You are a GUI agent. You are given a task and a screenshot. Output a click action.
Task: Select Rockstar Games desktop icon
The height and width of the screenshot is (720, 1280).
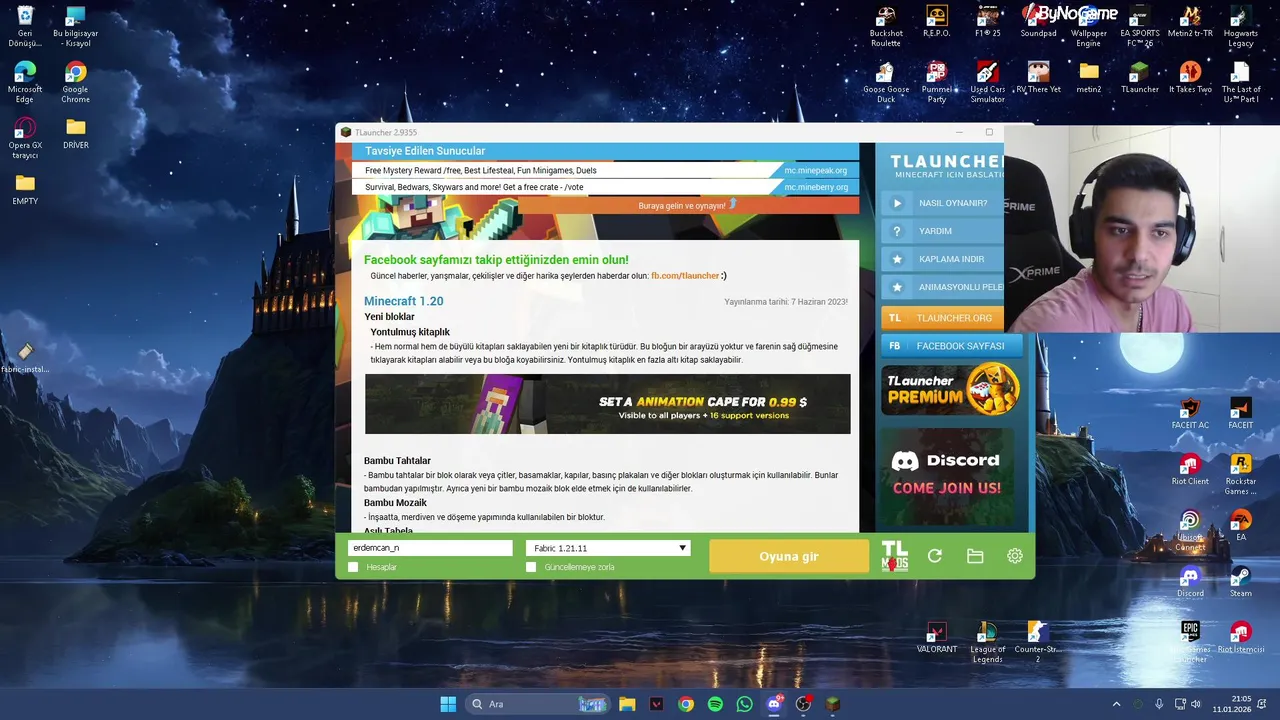(1240, 474)
